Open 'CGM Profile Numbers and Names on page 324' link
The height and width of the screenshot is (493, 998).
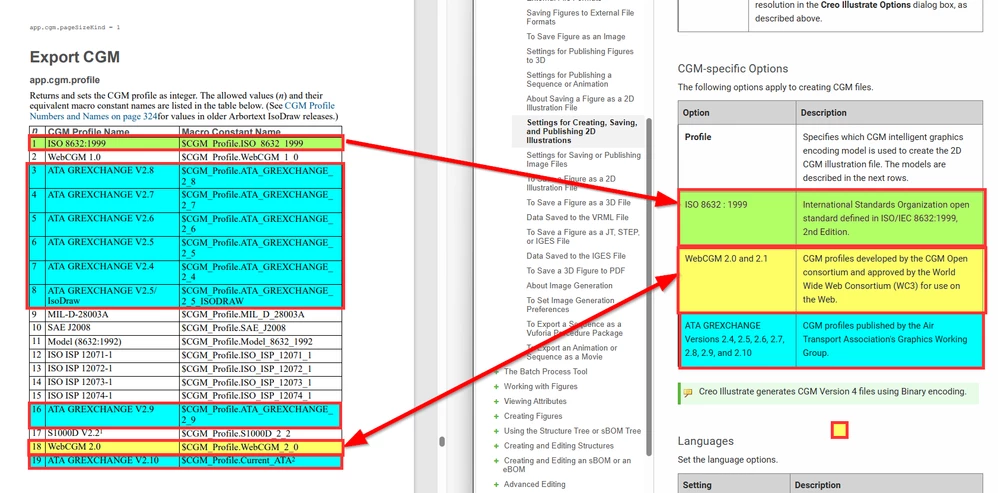click(x=182, y=111)
